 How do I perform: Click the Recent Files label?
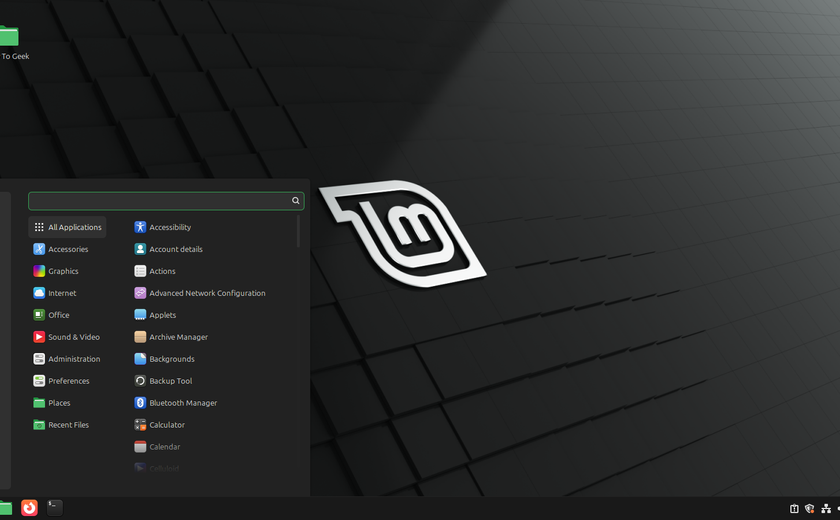click(x=69, y=425)
